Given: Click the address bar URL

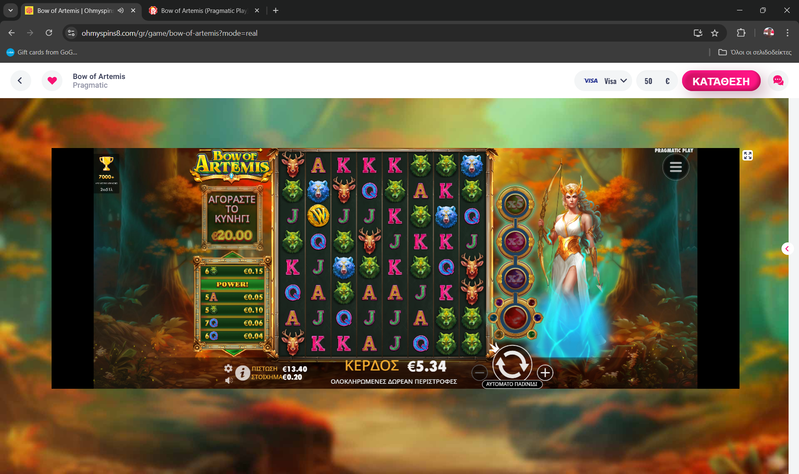Looking at the screenshot, I should [x=170, y=33].
